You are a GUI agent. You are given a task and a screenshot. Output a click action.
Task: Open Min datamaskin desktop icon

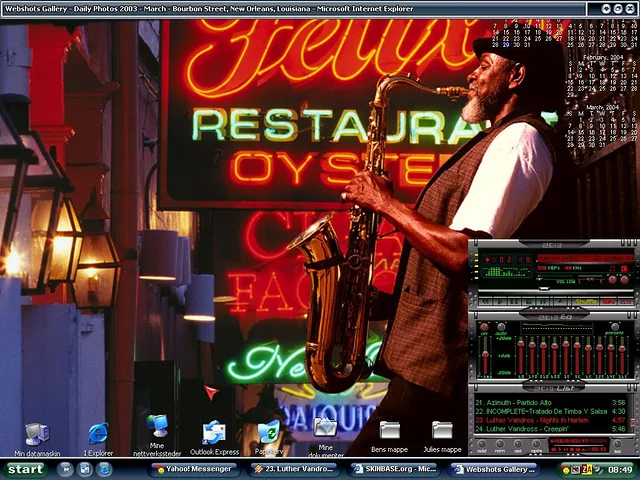click(x=37, y=439)
